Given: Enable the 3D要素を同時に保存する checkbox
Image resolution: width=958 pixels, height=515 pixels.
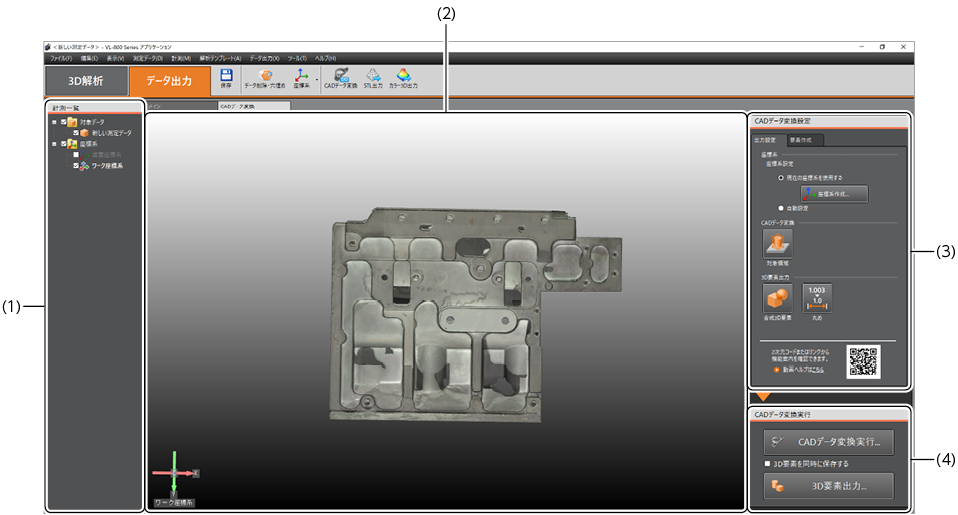Looking at the screenshot, I should tap(767, 464).
